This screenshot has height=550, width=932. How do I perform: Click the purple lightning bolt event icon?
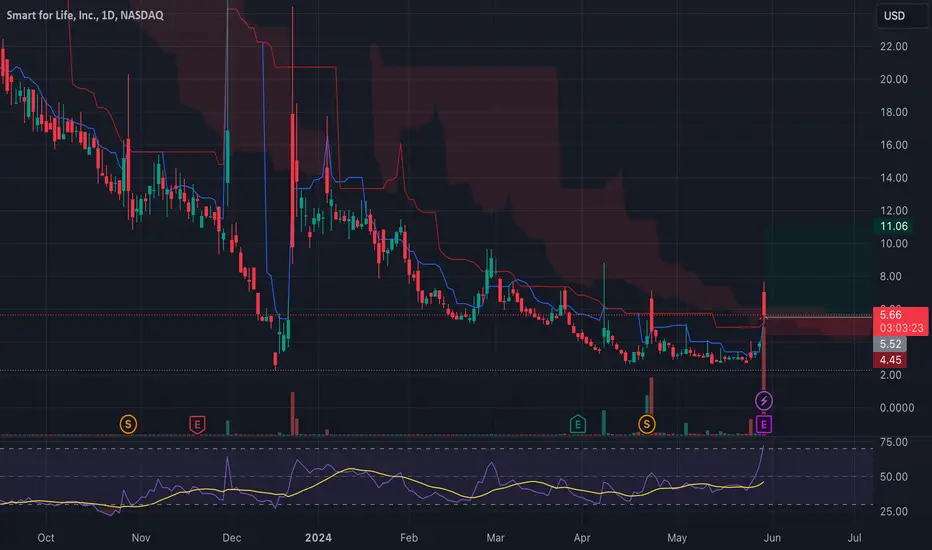(x=764, y=401)
